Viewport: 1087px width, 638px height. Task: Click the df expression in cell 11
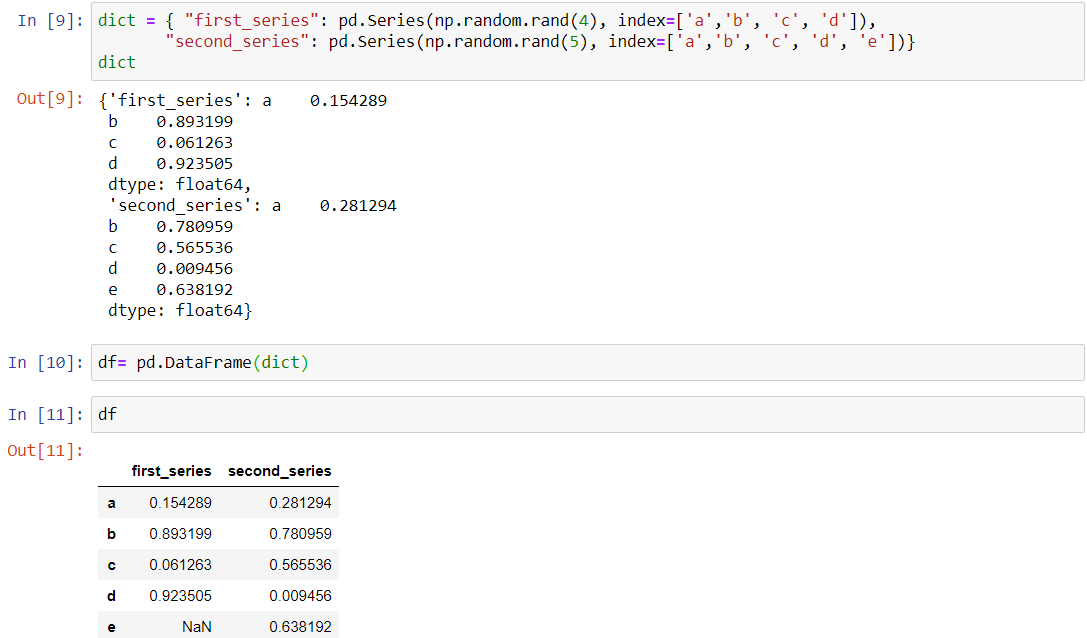click(x=106, y=414)
